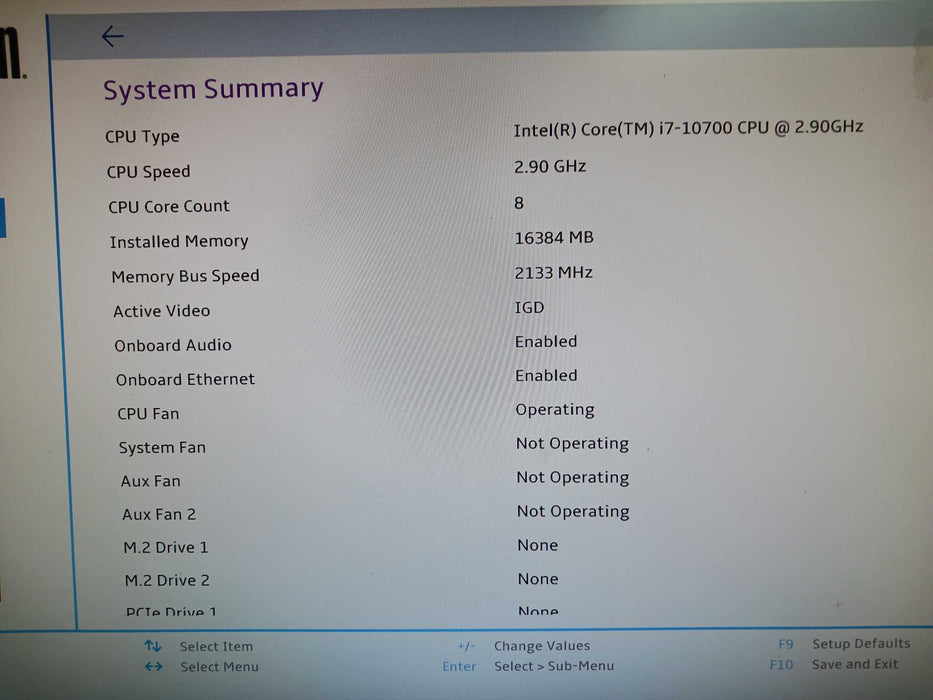Click the 2133 MHz value
The width and height of the screenshot is (933, 700).
click(553, 273)
